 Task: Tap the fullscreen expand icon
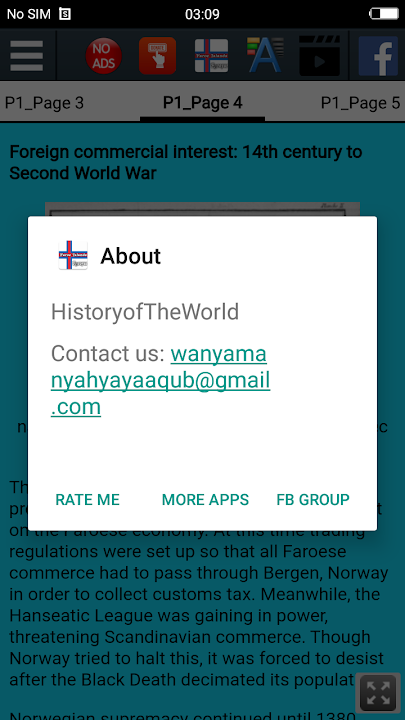click(x=378, y=692)
